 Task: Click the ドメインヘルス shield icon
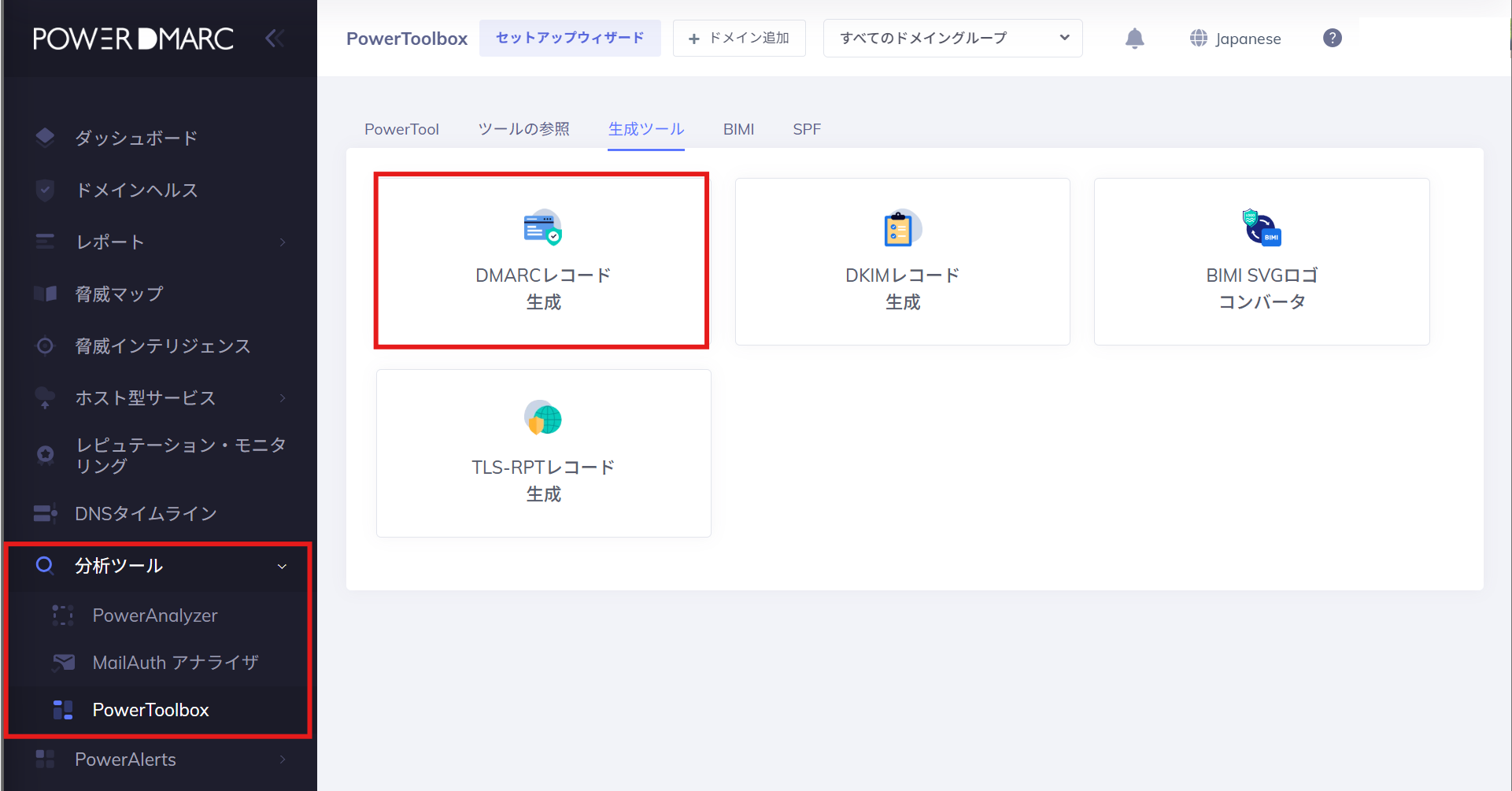45,190
